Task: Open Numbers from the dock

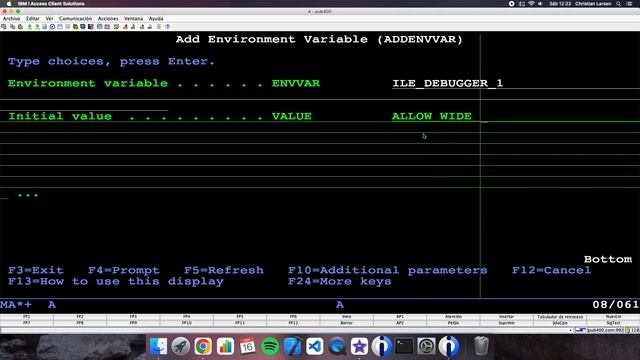Action: click(x=225, y=347)
